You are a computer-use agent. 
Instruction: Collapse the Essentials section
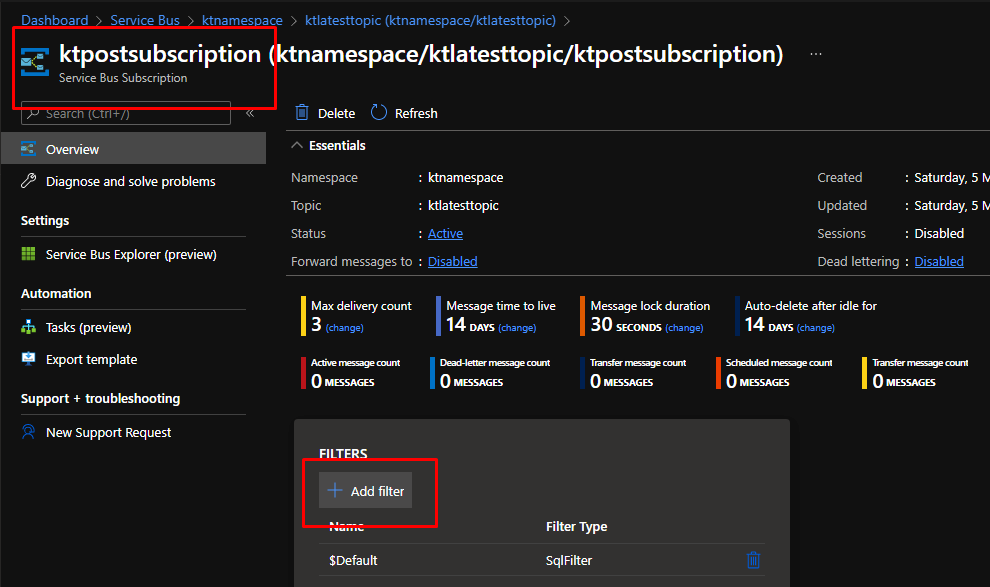point(297,146)
